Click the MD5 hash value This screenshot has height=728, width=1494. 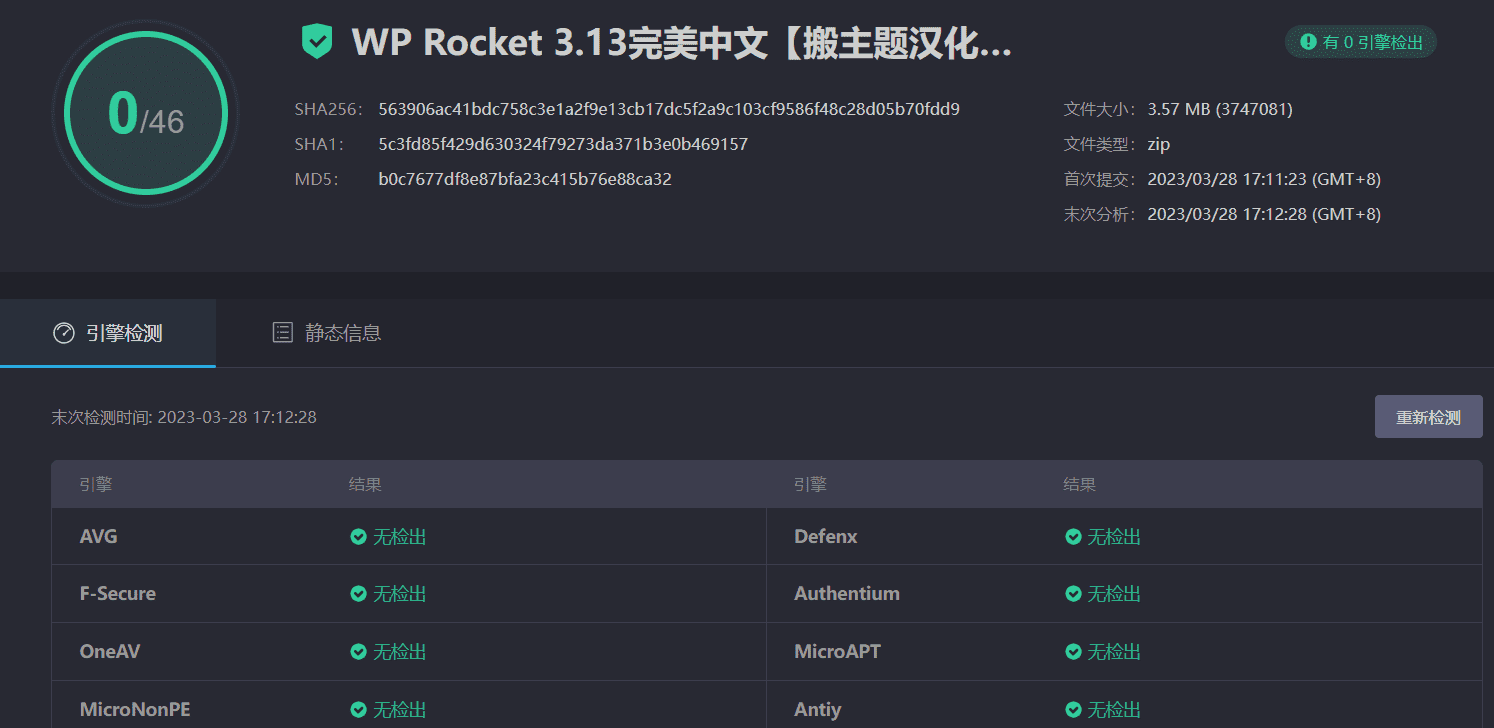pos(525,180)
